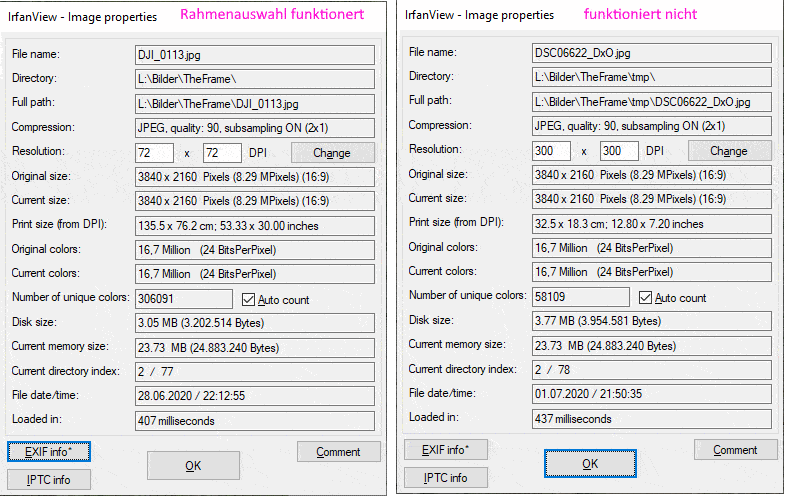Select the DJI_0113.jpg file name field
Screen dimensions: 787x496
[x=254, y=54]
